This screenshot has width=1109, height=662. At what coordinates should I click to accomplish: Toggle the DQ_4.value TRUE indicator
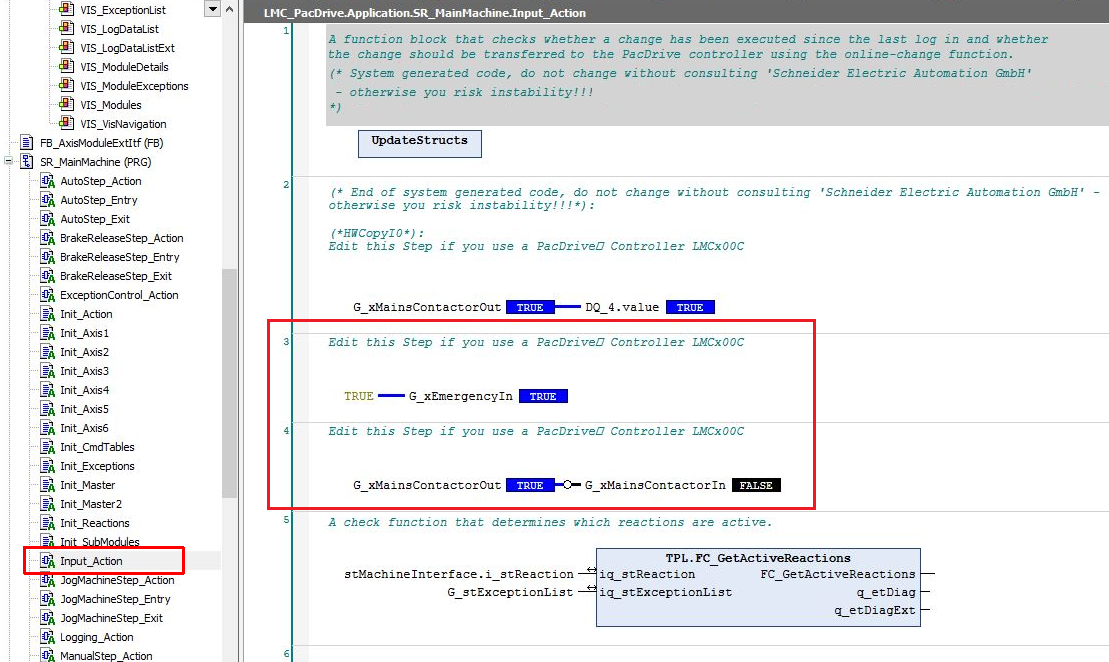[x=690, y=307]
